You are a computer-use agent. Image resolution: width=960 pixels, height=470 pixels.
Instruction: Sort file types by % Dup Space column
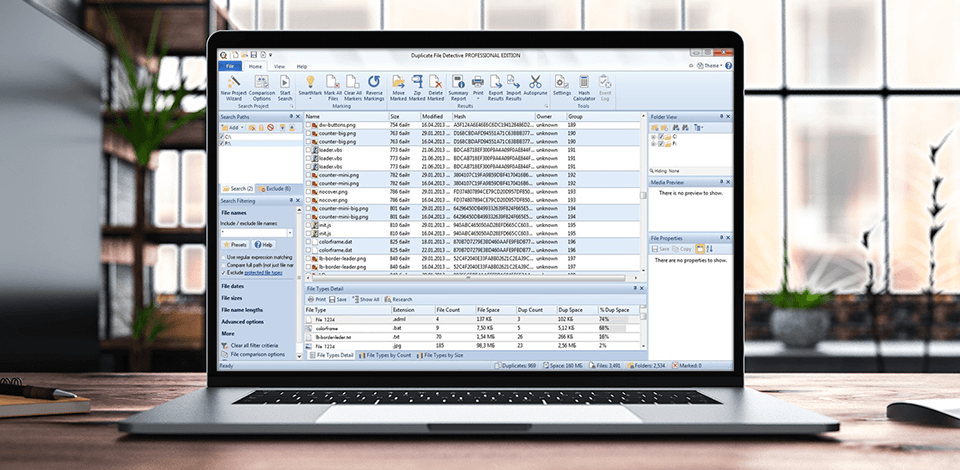point(618,310)
